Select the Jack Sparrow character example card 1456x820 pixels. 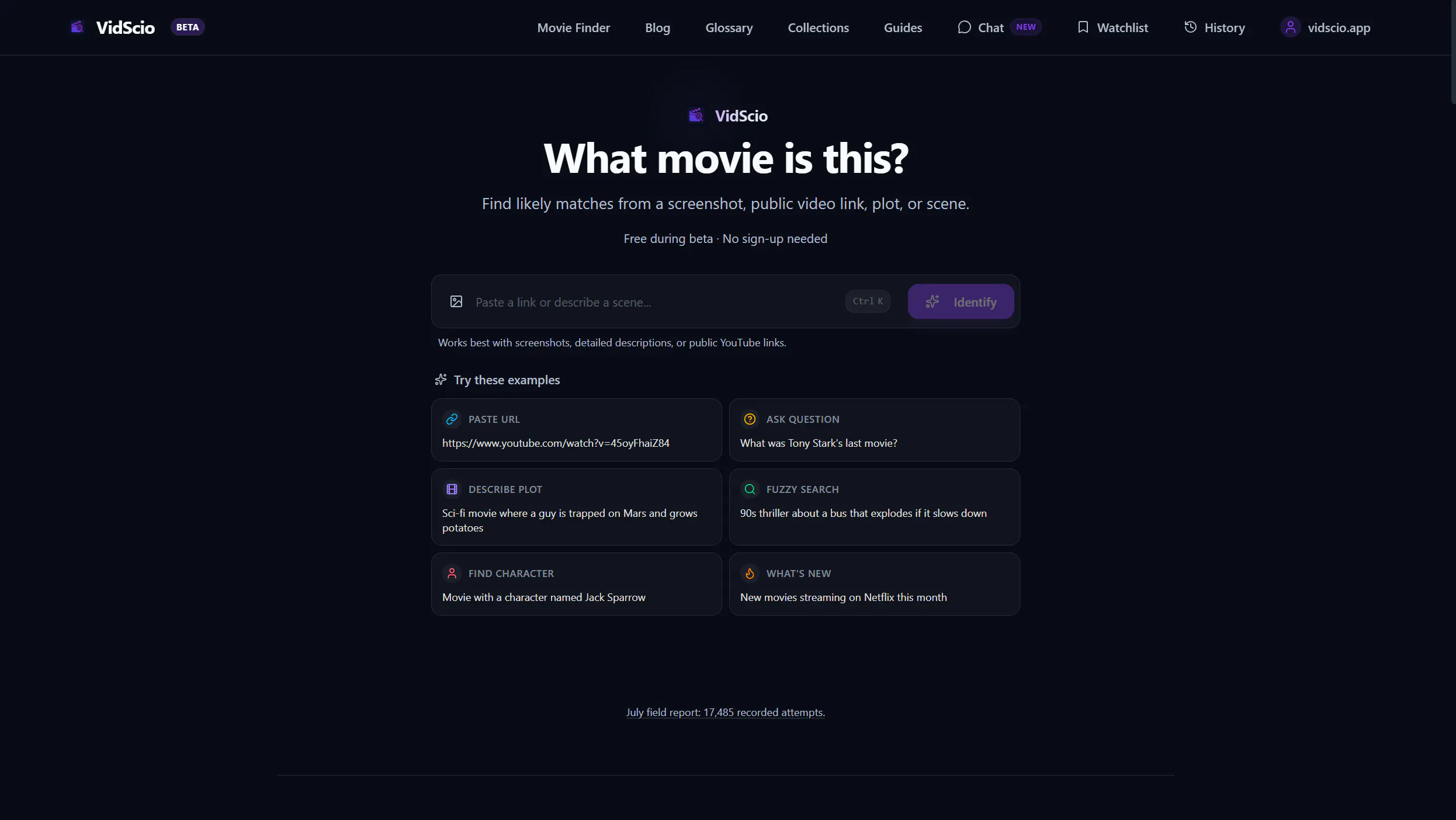pyautogui.click(x=576, y=584)
